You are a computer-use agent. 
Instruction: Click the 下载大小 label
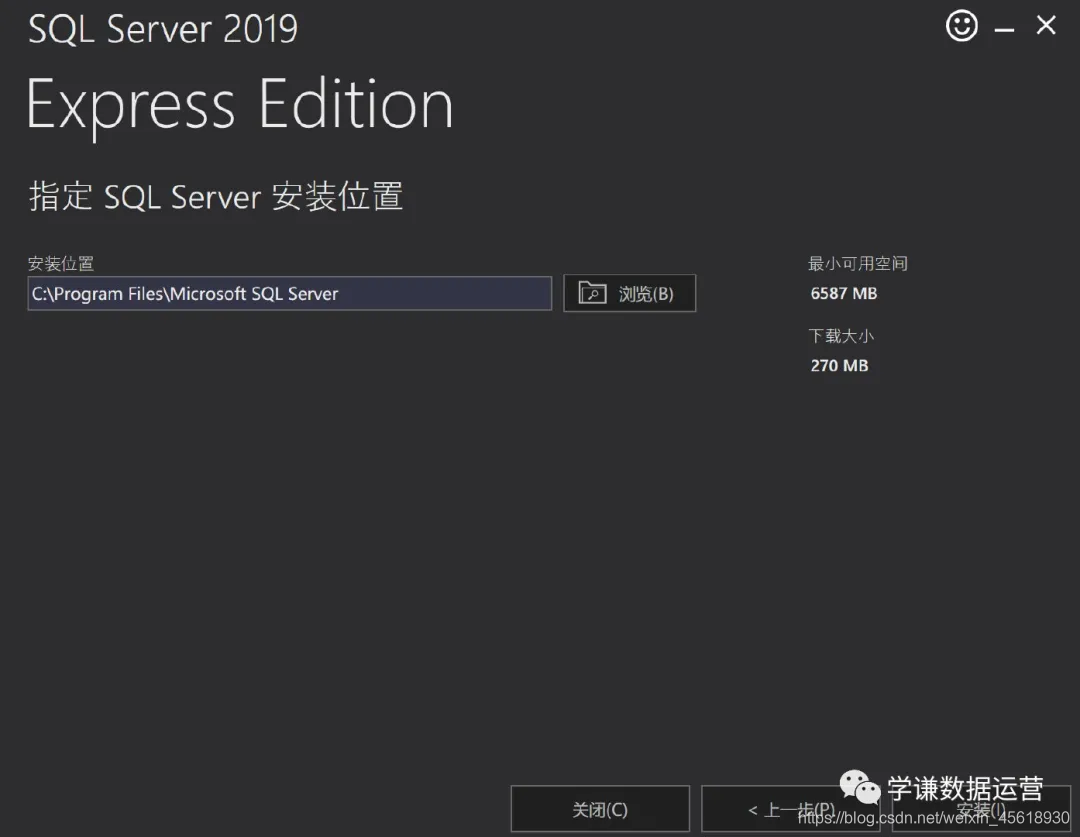pos(841,335)
